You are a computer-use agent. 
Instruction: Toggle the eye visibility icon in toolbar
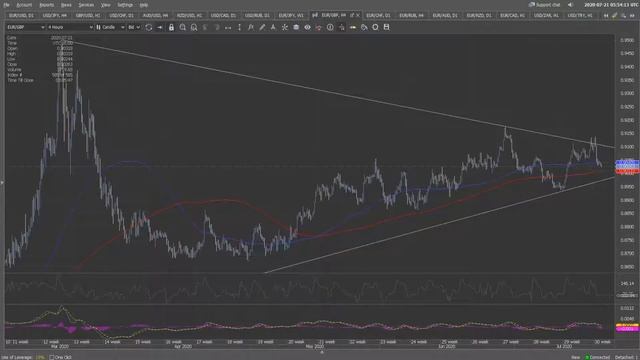pos(307,27)
